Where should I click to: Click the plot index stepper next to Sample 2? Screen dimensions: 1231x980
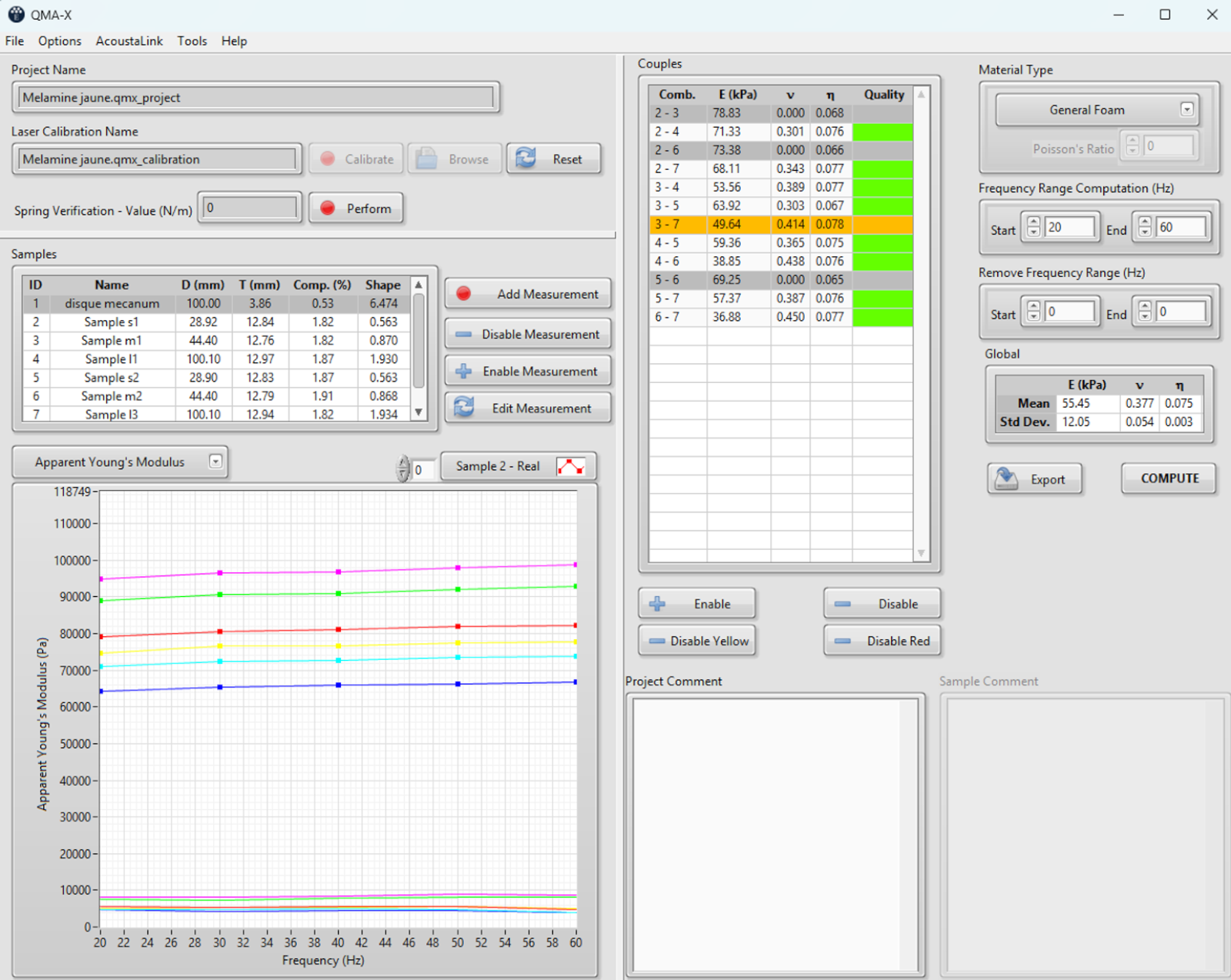[x=403, y=468]
